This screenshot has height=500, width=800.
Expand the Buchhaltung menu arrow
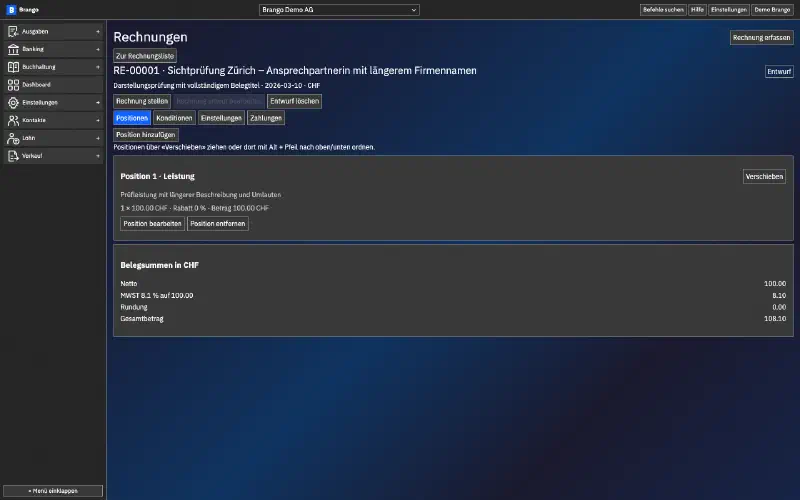point(97,67)
